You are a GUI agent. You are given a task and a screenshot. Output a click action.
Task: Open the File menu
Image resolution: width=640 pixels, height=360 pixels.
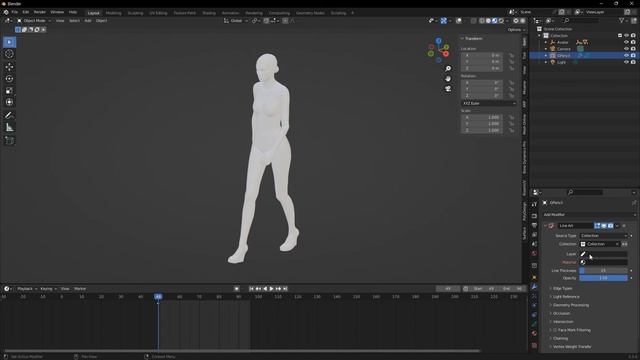coord(15,12)
